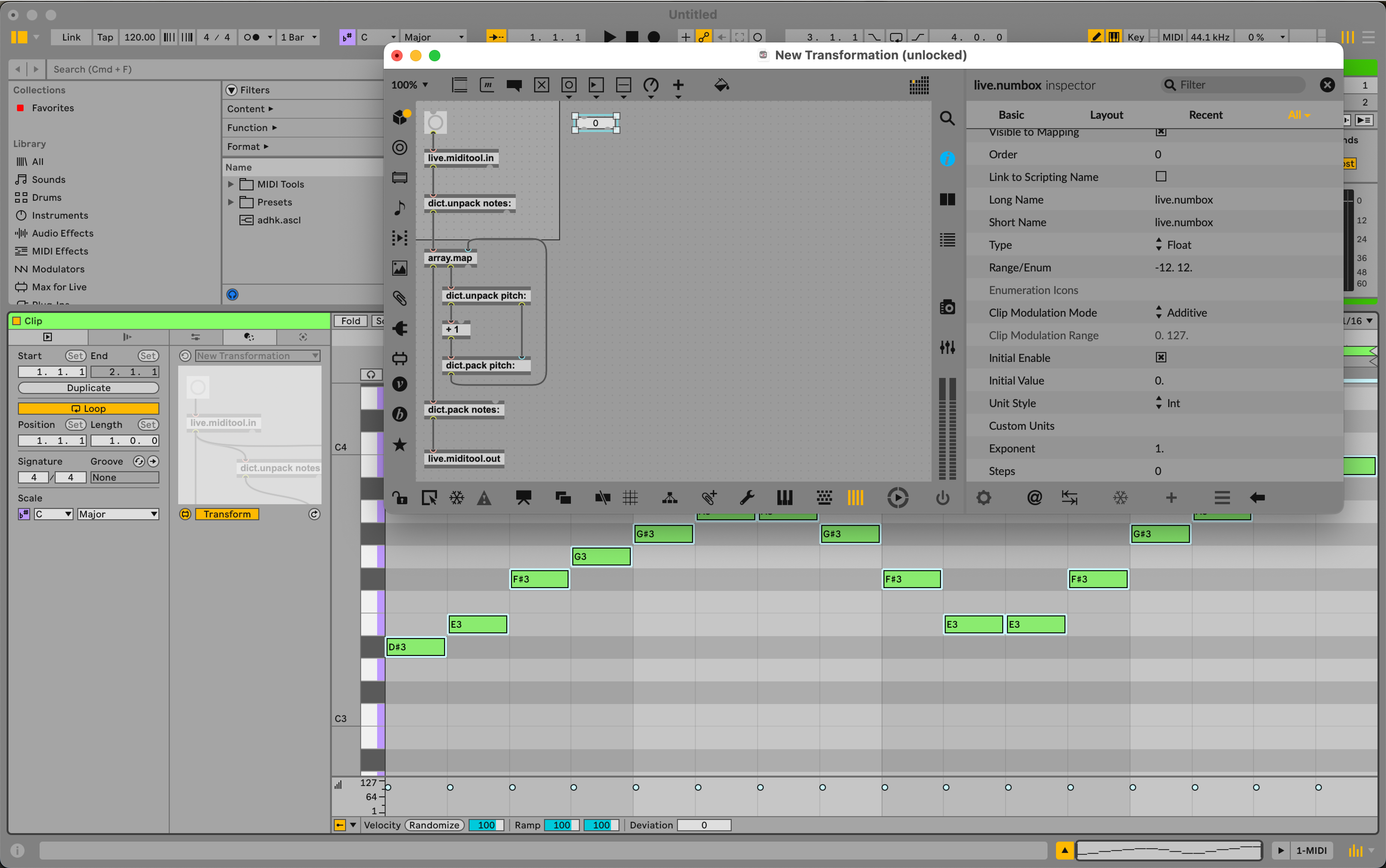This screenshot has height=868, width=1386.
Task: Click the Duplicate clip button
Action: (x=88, y=388)
